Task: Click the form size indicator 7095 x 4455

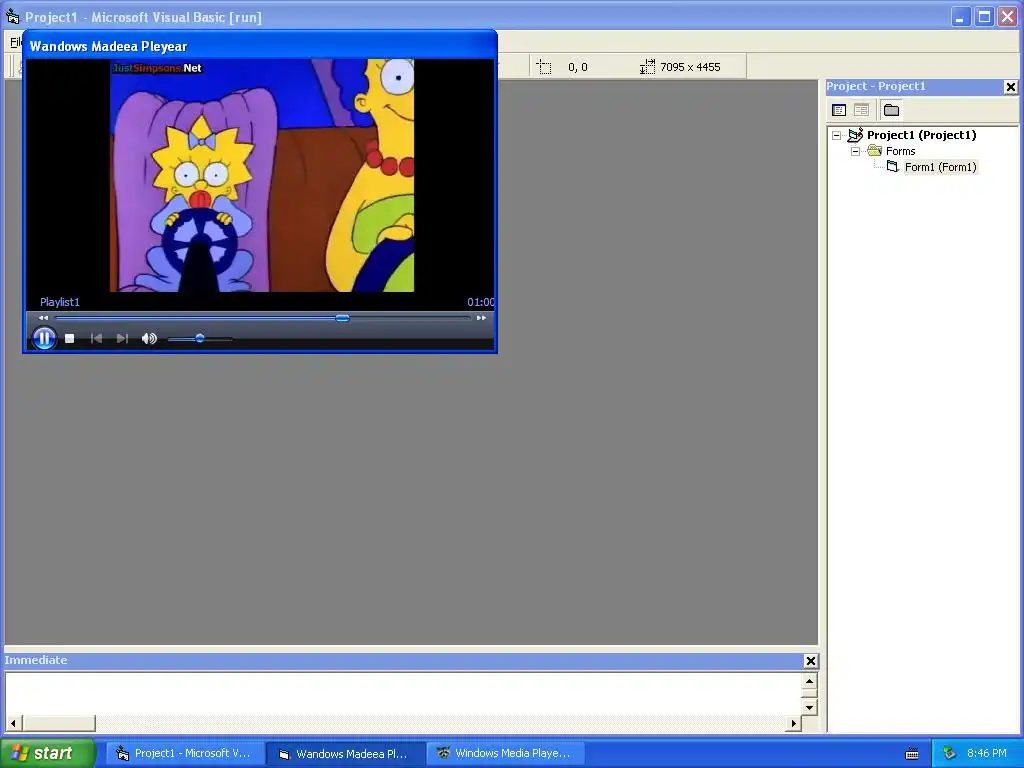Action: [690, 67]
